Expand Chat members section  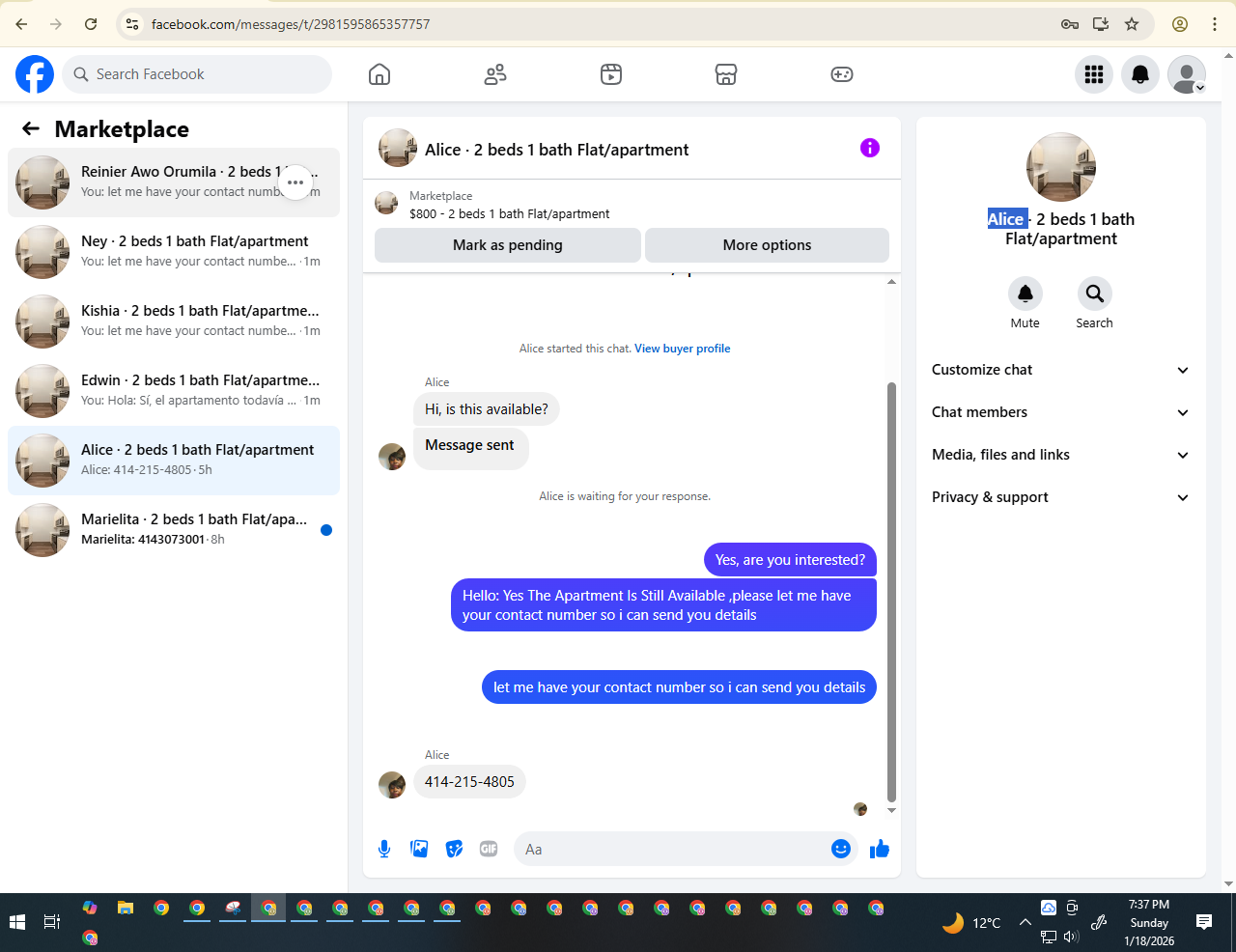click(x=1061, y=412)
